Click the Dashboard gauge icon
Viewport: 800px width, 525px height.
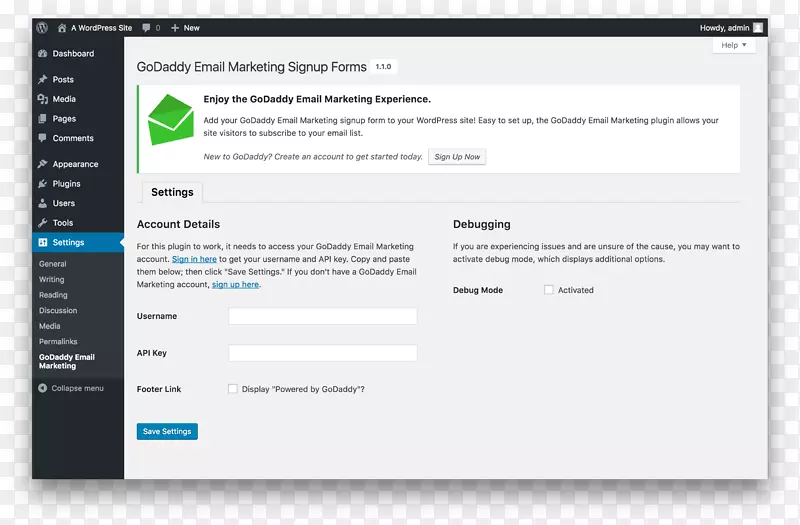(42, 54)
